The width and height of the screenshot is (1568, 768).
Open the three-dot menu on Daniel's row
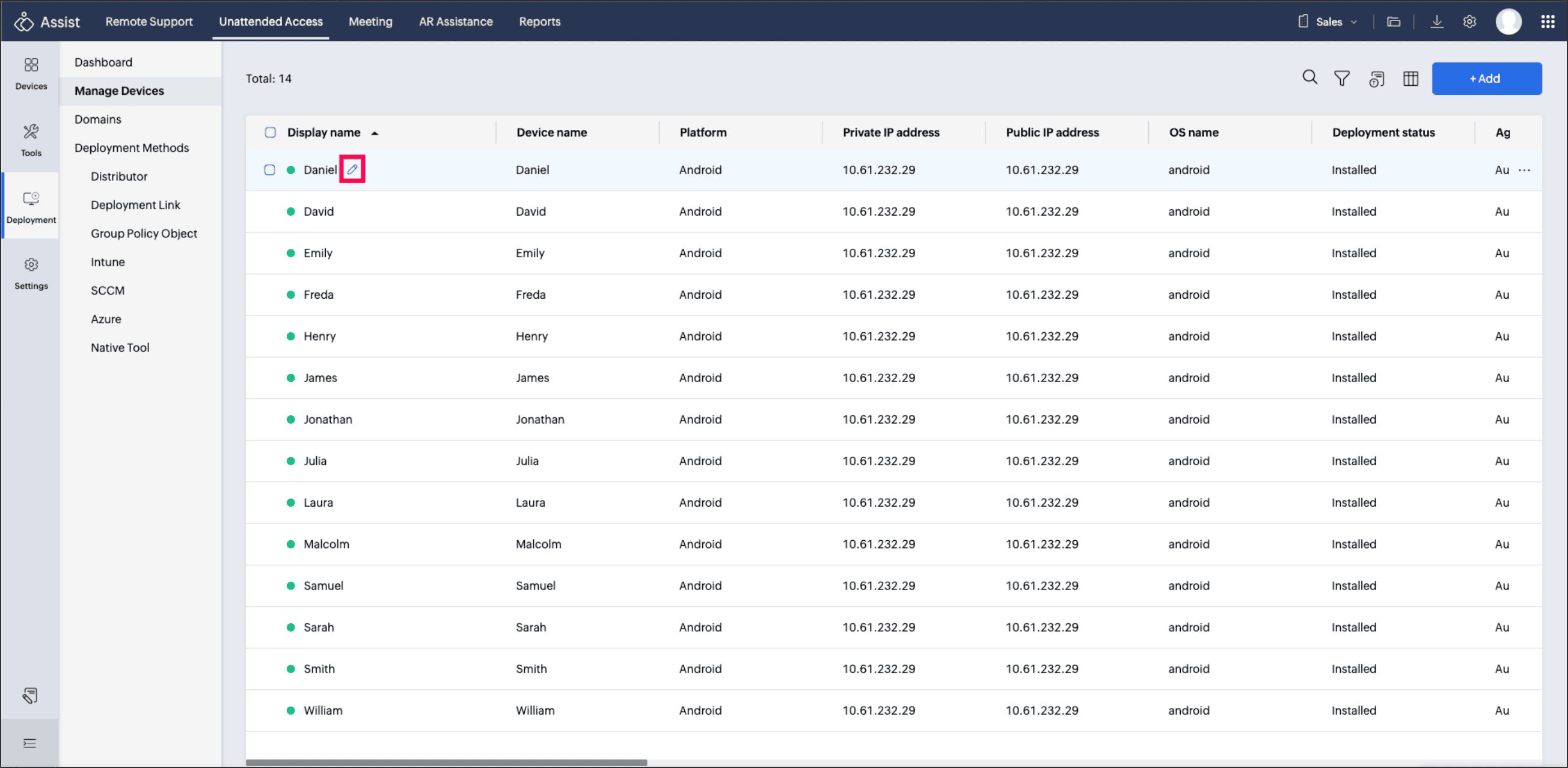click(x=1524, y=170)
